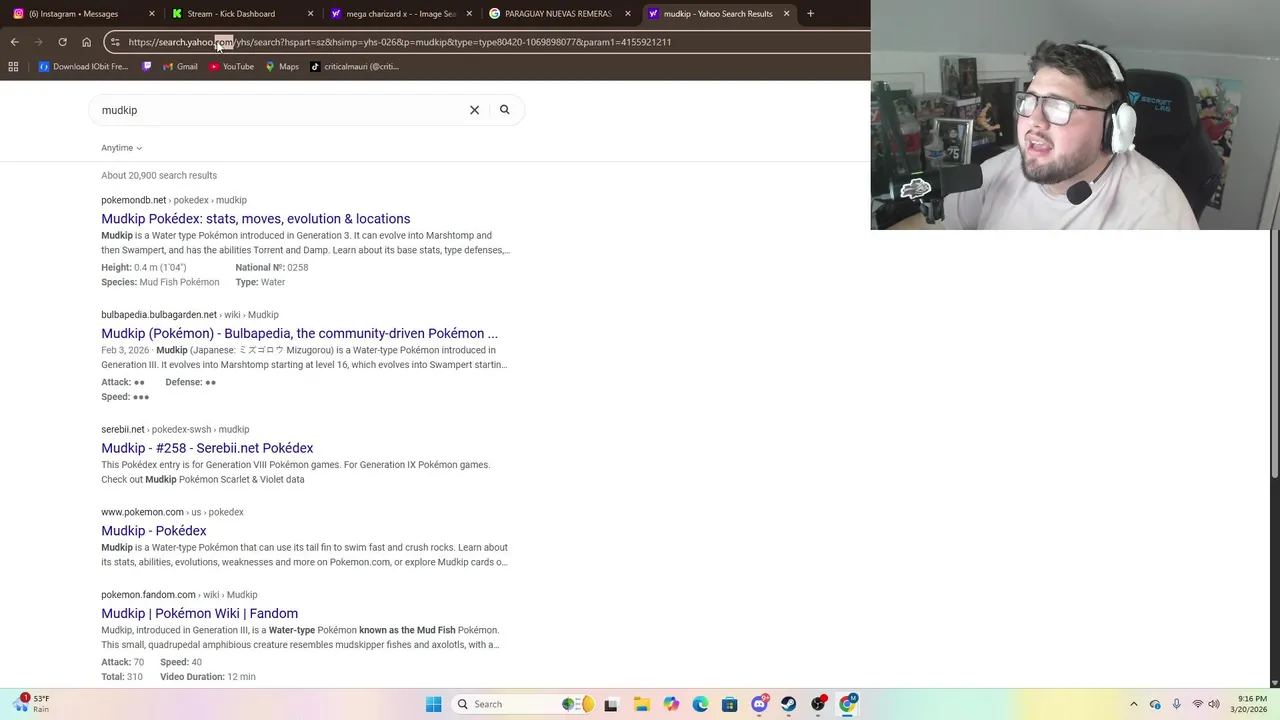Image resolution: width=1280 pixels, height=720 pixels.
Task: Submit search with the magnifier icon
Action: [505, 110]
